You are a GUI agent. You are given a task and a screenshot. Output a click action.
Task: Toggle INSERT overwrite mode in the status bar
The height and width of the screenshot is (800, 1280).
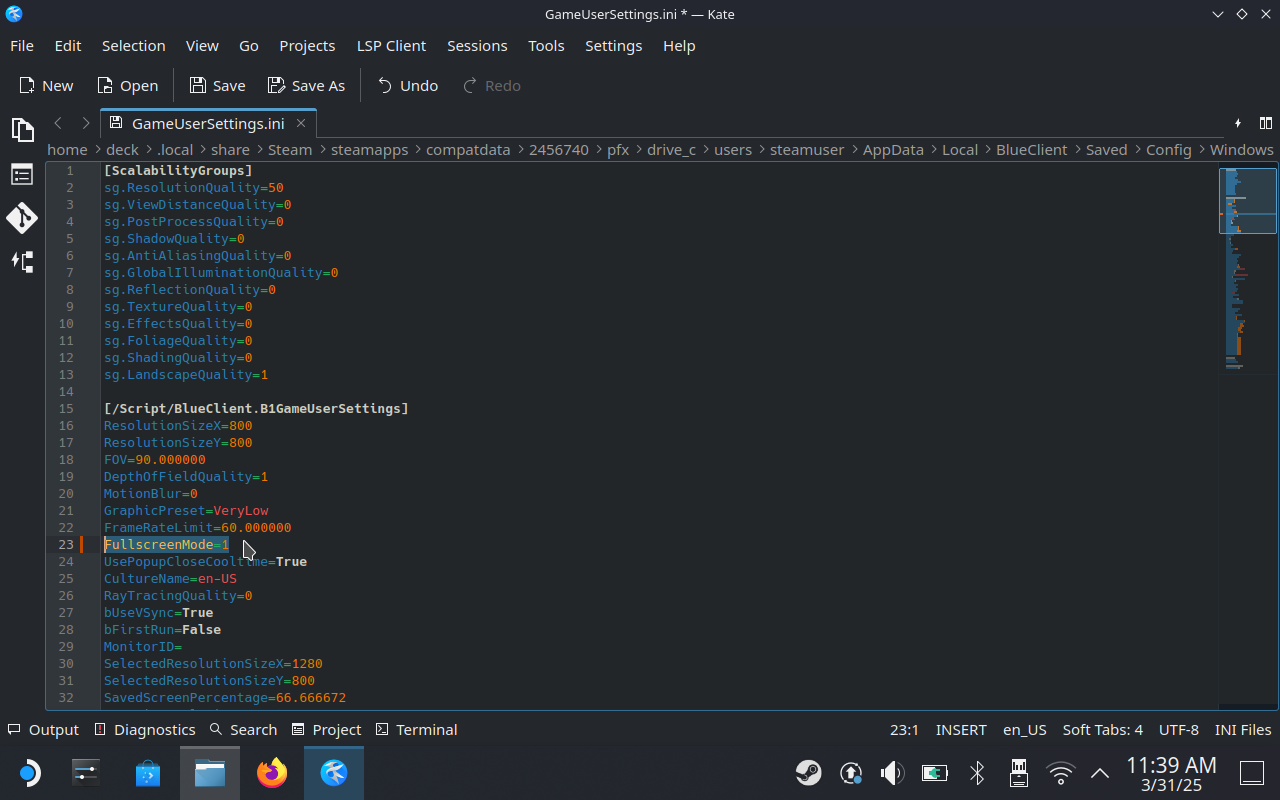[x=960, y=729]
